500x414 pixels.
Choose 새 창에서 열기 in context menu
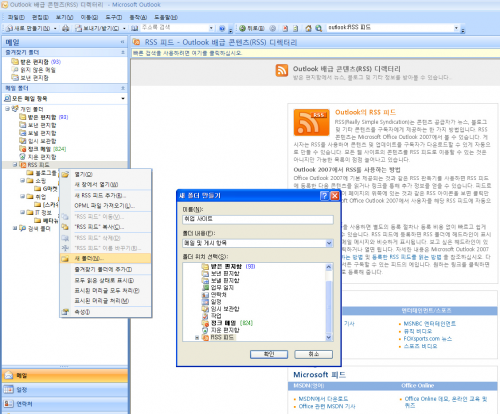coord(105,185)
